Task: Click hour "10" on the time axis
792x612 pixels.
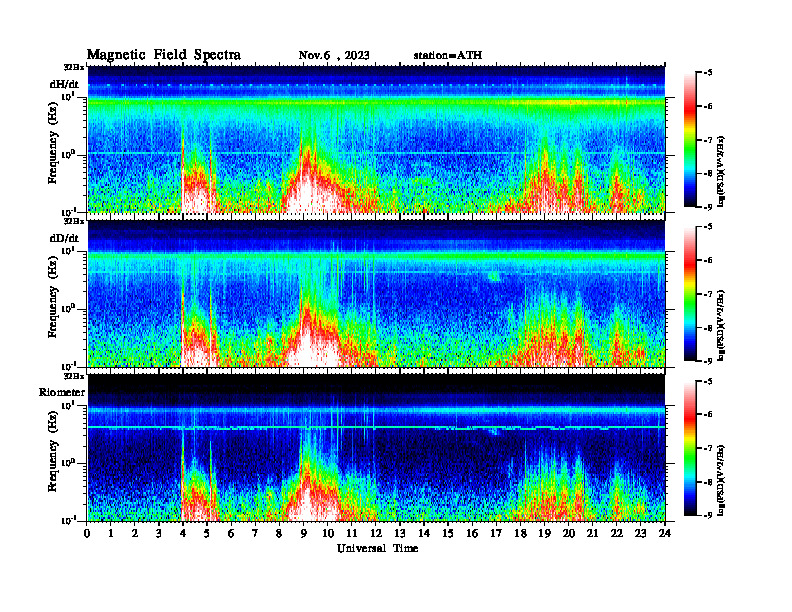Action: pos(328,534)
